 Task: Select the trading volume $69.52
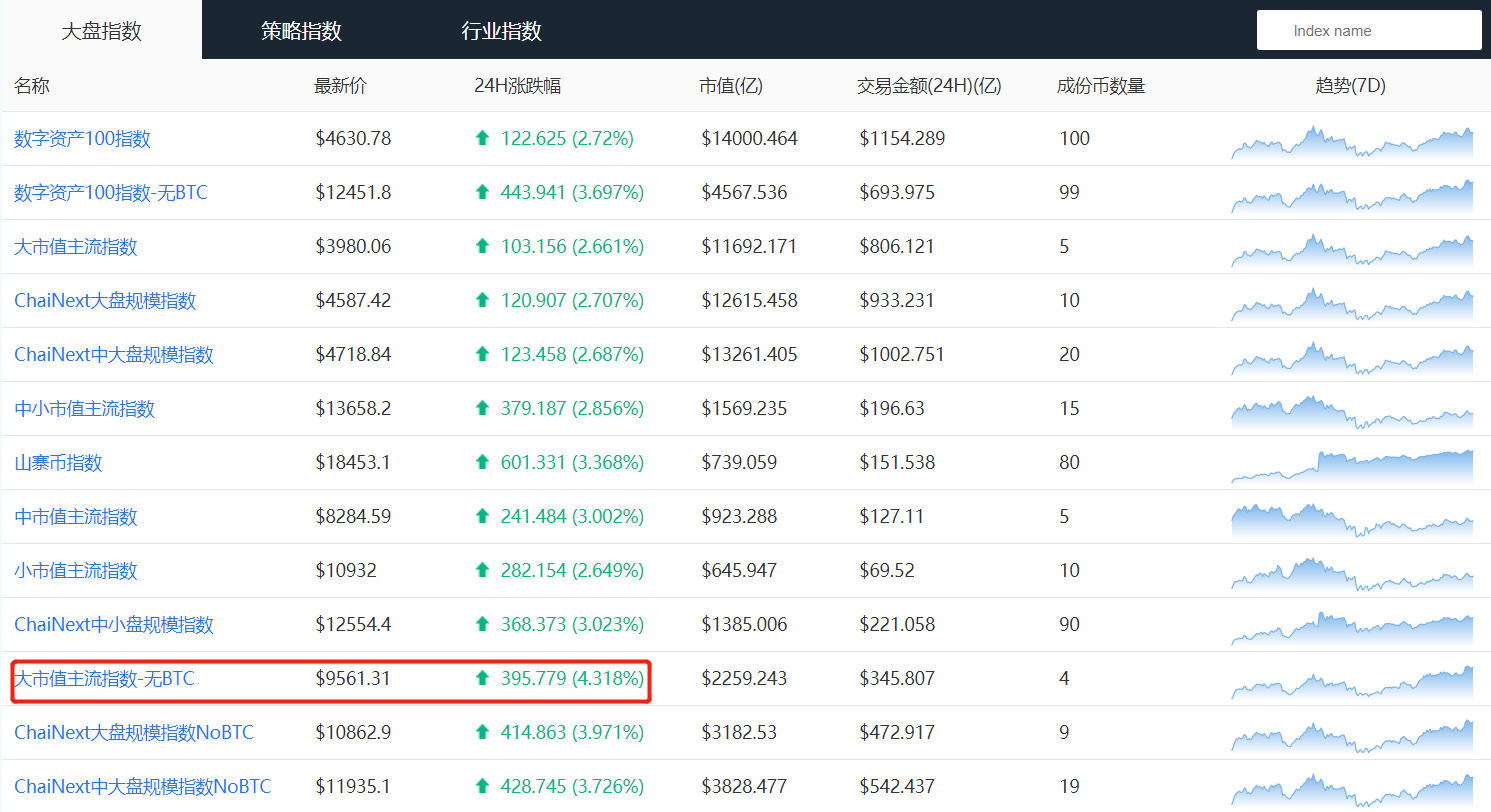point(887,571)
